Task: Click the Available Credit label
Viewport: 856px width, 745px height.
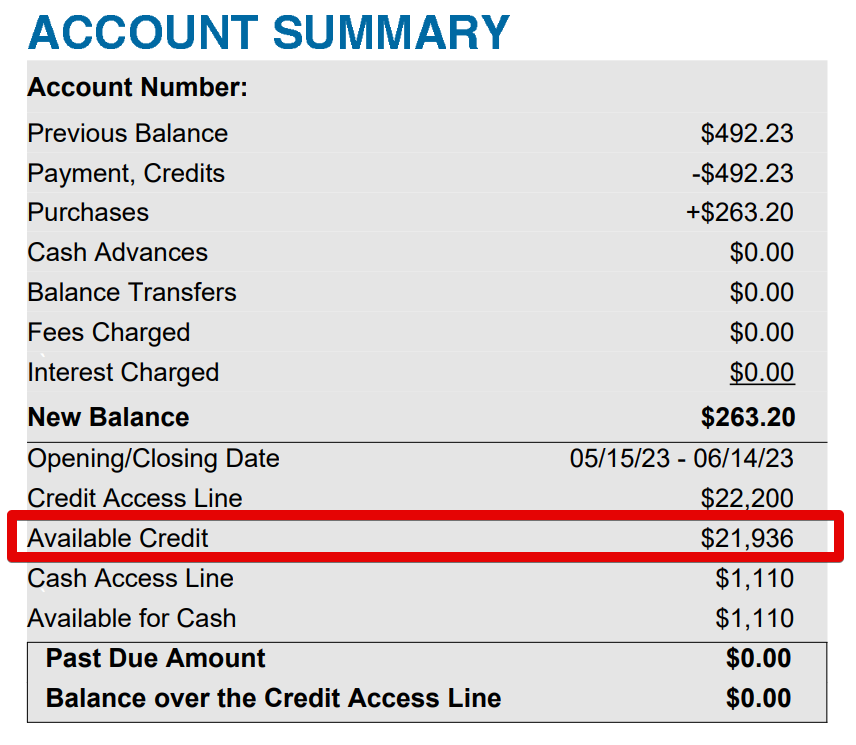Action: pyautogui.click(x=118, y=538)
